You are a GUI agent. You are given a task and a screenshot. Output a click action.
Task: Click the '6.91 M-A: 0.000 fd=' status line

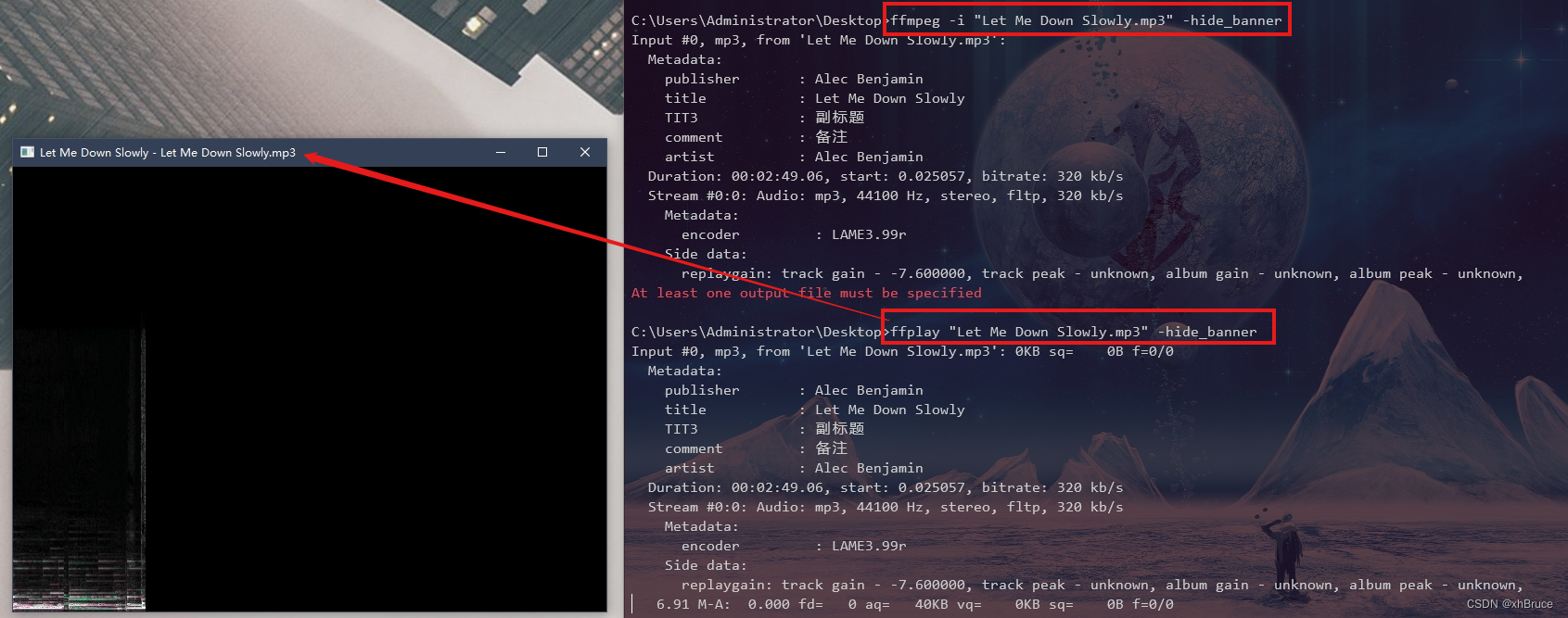point(914,604)
